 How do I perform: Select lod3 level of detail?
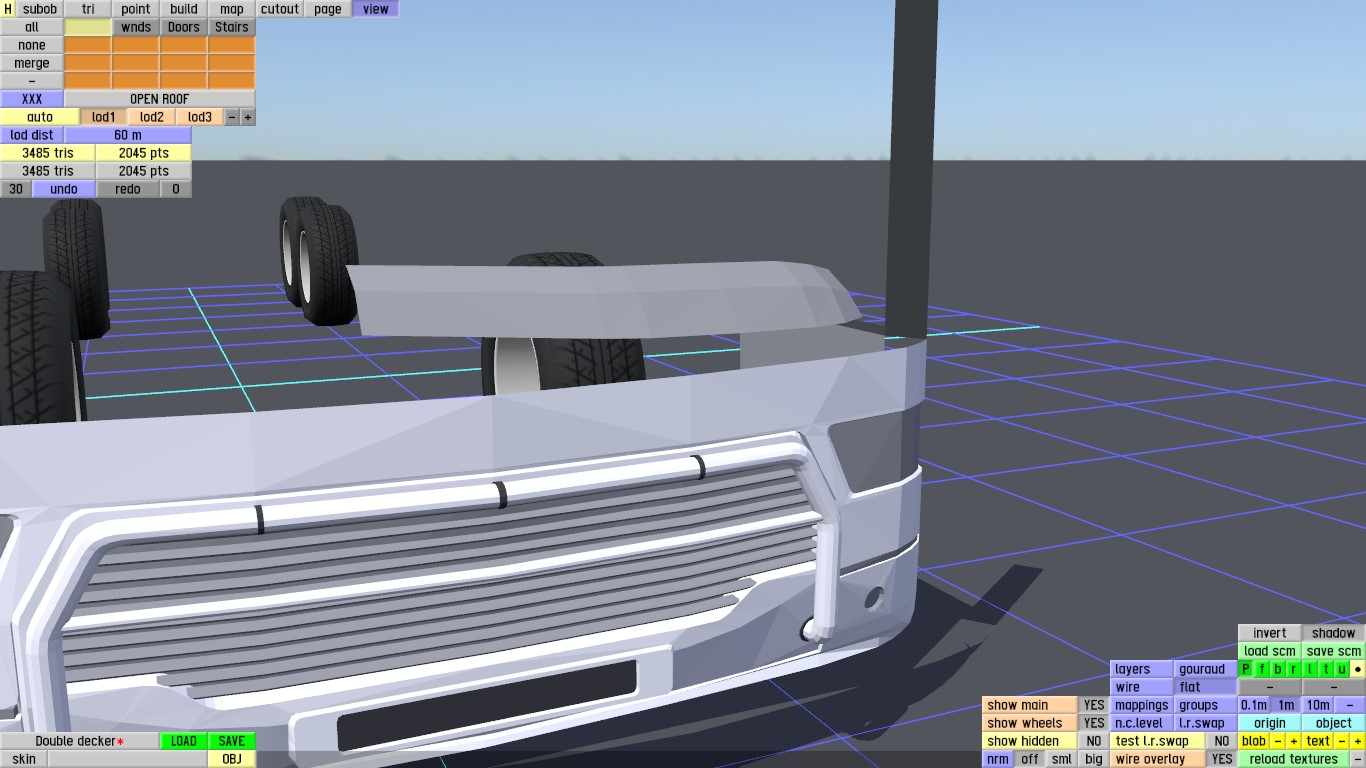point(200,117)
